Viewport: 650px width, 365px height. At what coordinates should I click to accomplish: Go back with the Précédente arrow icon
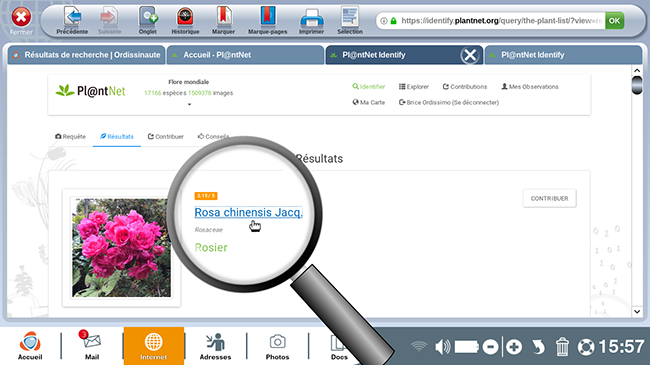[73, 17]
